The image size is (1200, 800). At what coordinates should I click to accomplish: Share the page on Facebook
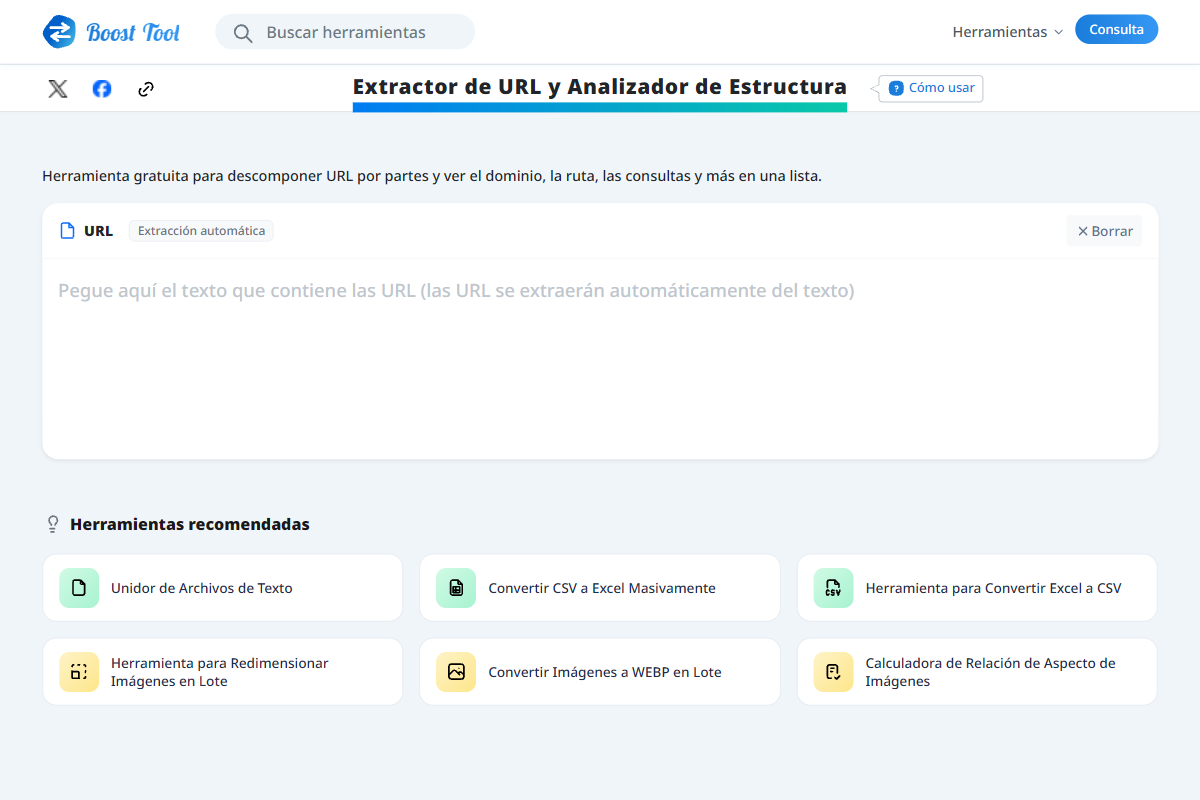pyautogui.click(x=102, y=89)
